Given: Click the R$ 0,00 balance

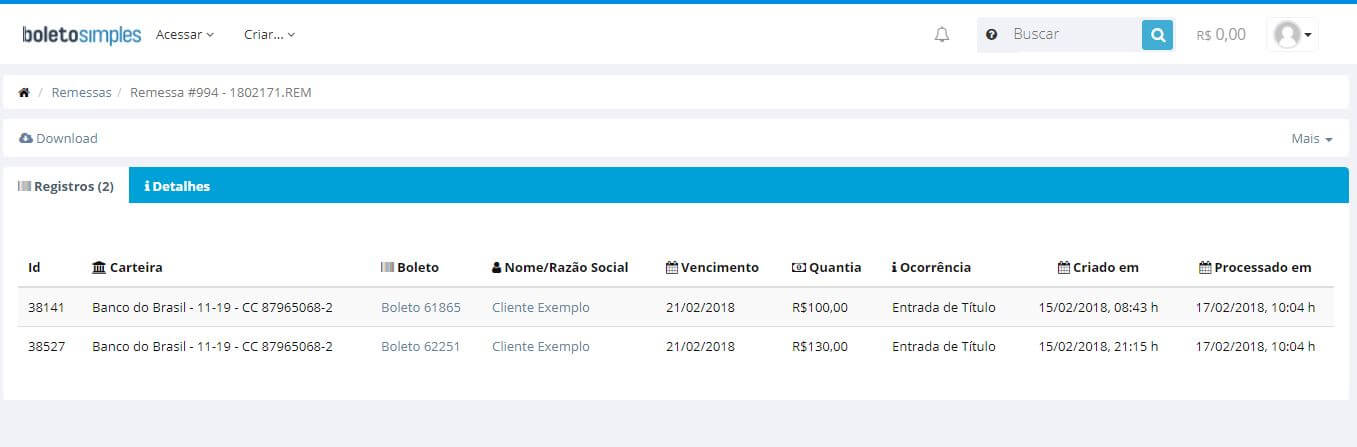Looking at the screenshot, I should (x=1221, y=35).
